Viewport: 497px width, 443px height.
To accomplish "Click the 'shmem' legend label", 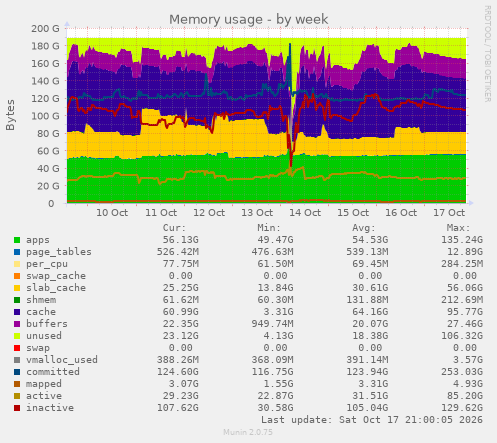I will [x=41, y=300].
